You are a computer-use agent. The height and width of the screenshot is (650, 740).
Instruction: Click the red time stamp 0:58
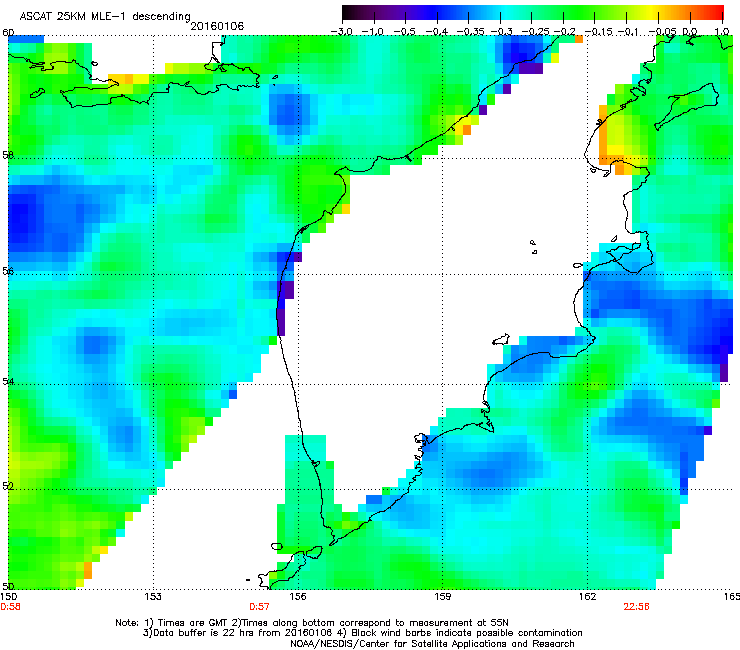(10, 607)
